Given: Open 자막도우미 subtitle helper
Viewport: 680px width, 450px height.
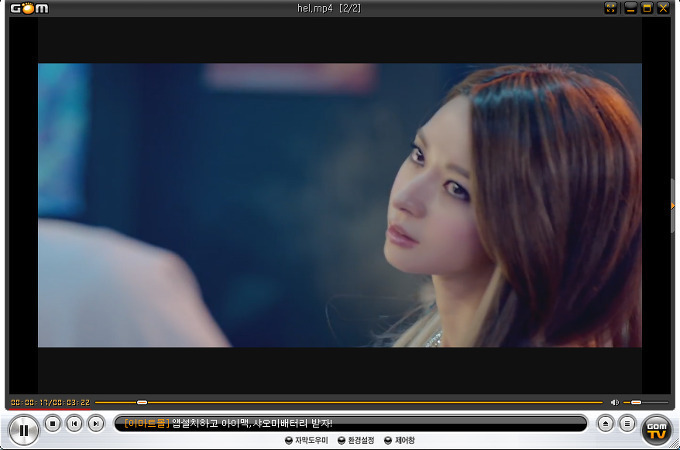Looking at the screenshot, I should pos(307,440).
